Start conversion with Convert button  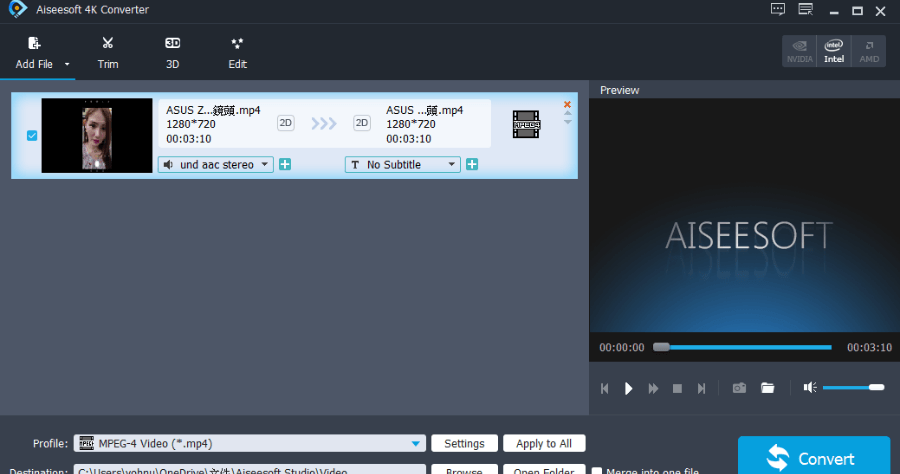point(814,457)
